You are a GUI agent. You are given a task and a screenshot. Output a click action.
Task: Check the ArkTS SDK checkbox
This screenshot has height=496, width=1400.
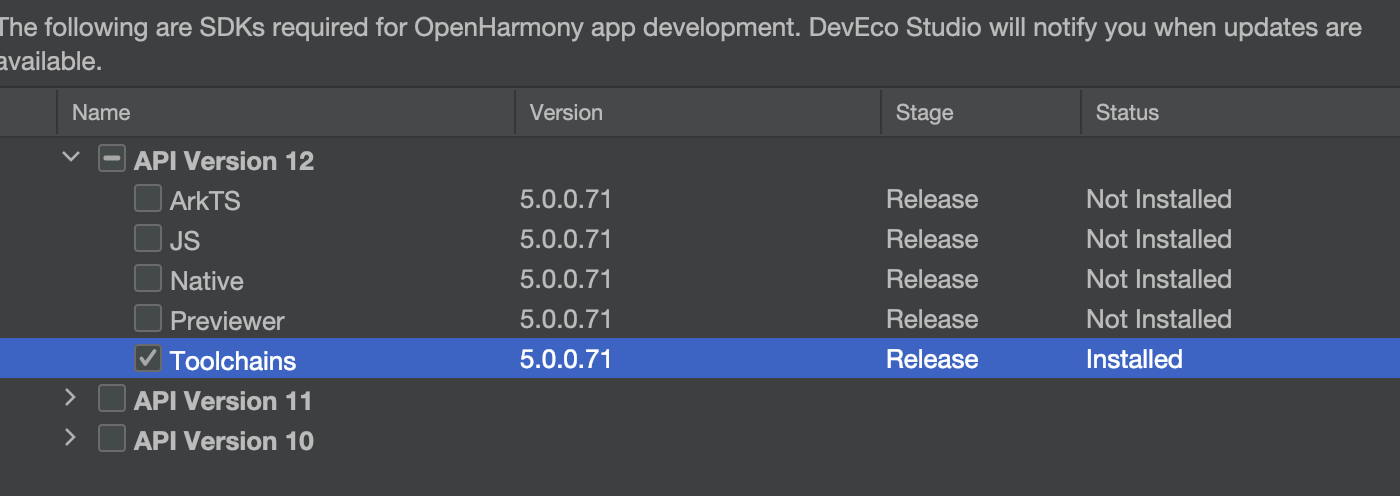pos(148,199)
